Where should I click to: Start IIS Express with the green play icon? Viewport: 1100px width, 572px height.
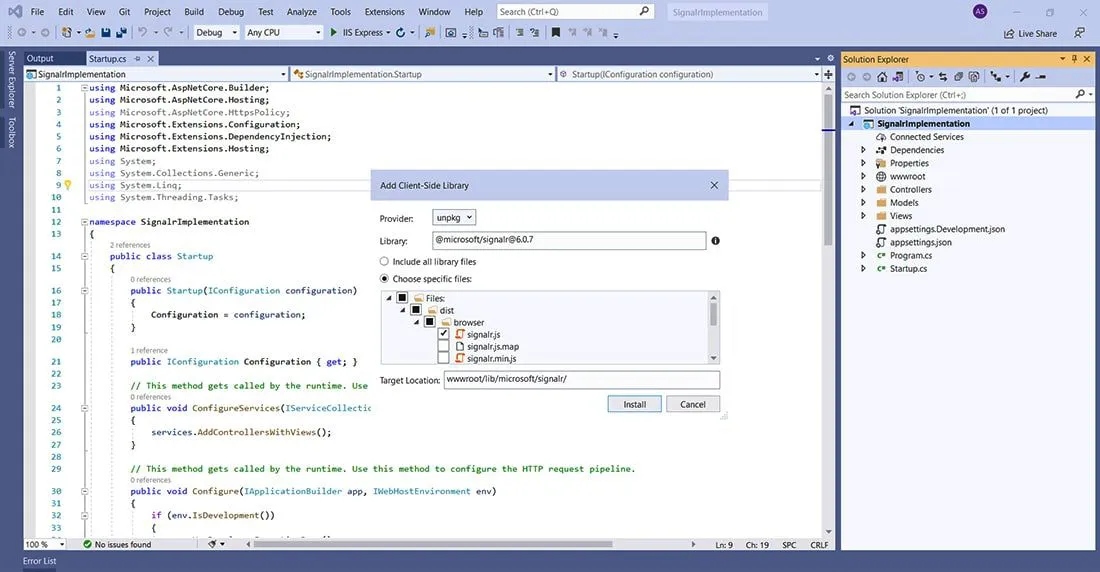coord(334,32)
